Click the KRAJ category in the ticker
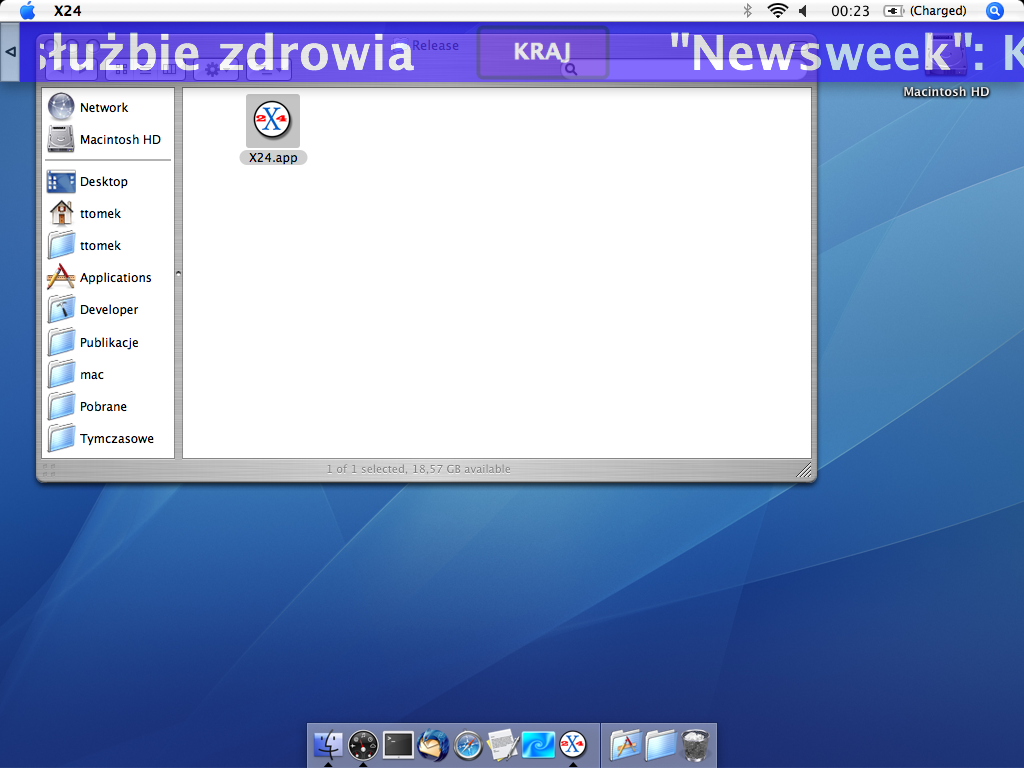This screenshot has width=1024, height=768. tap(542, 52)
